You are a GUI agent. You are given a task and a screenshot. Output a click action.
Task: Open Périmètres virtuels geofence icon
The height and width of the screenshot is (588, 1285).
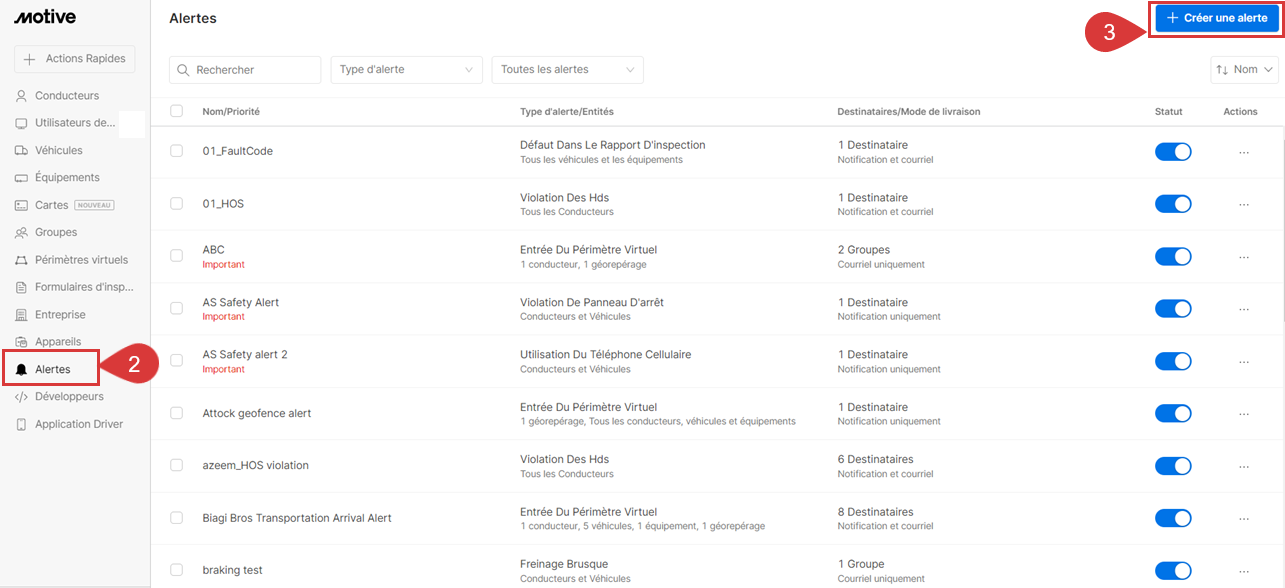coord(22,260)
